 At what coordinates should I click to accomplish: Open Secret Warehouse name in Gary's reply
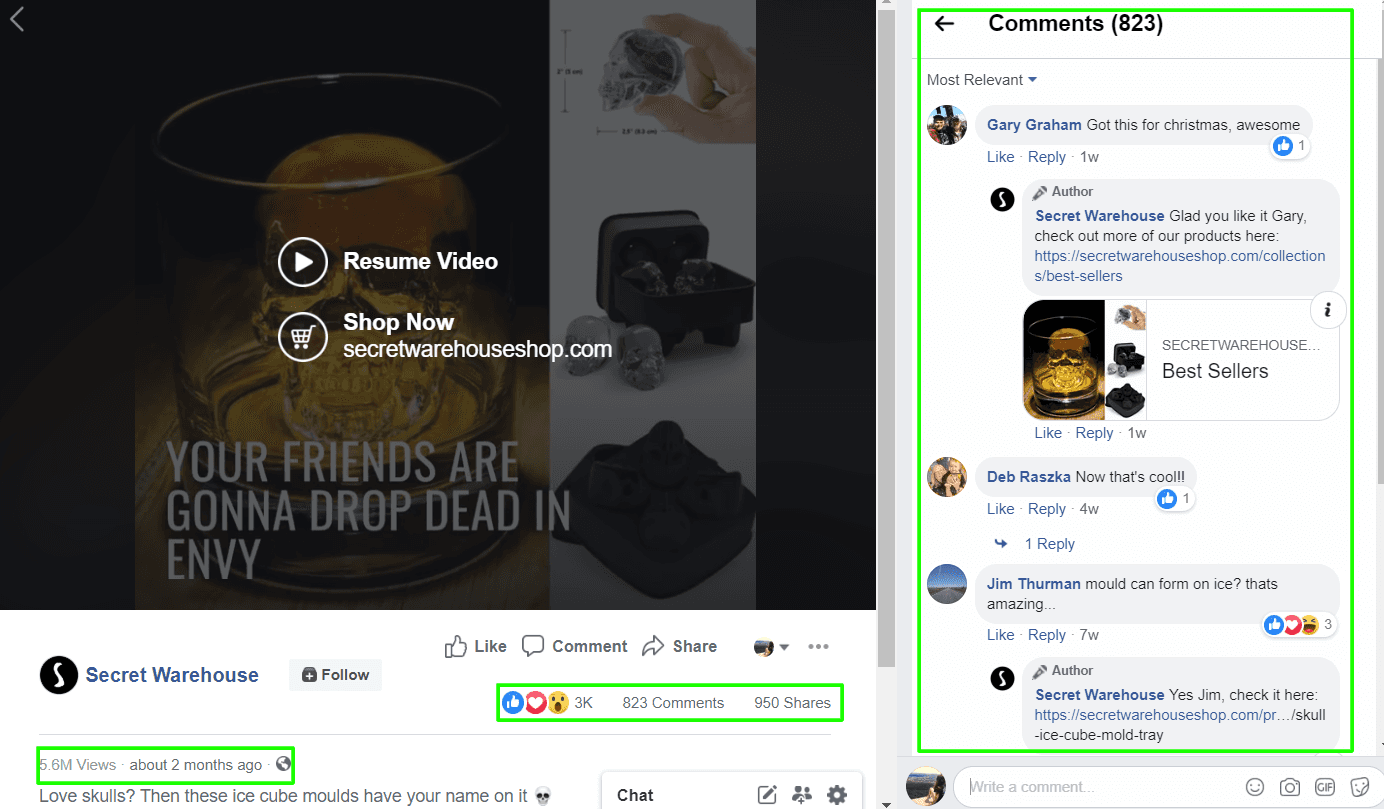click(1100, 216)
